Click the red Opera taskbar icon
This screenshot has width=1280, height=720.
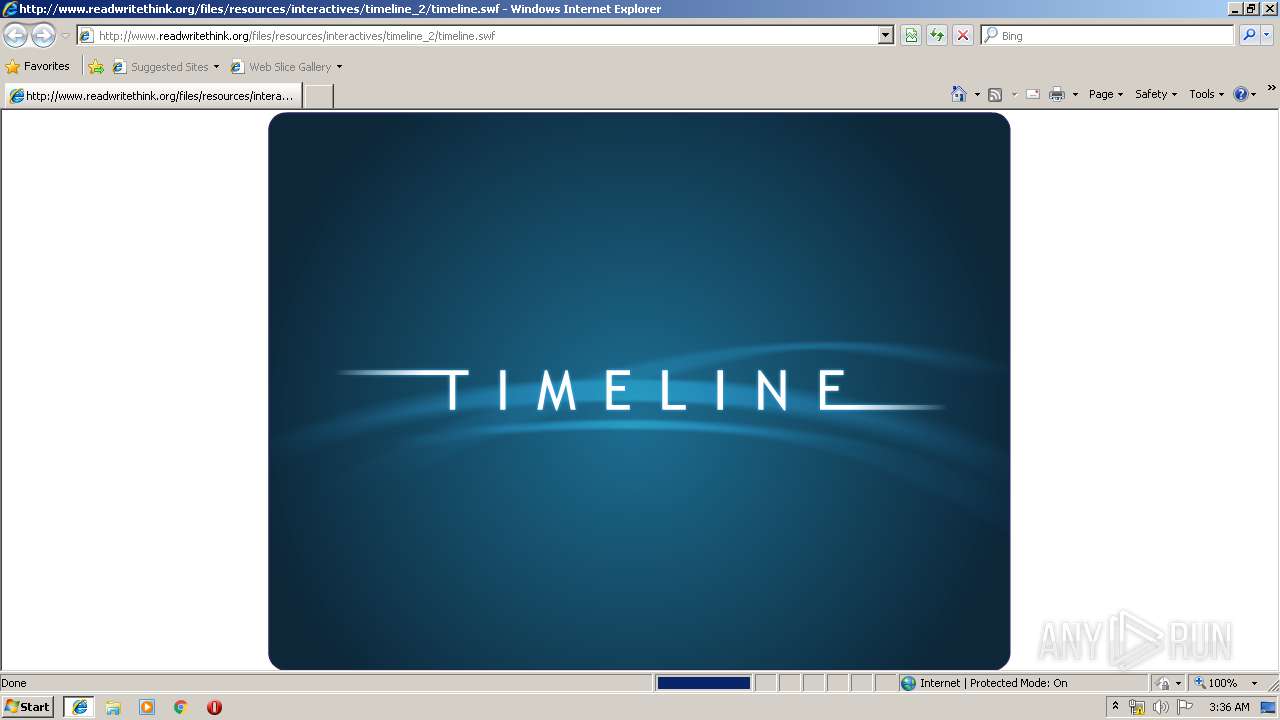point(214,707)
